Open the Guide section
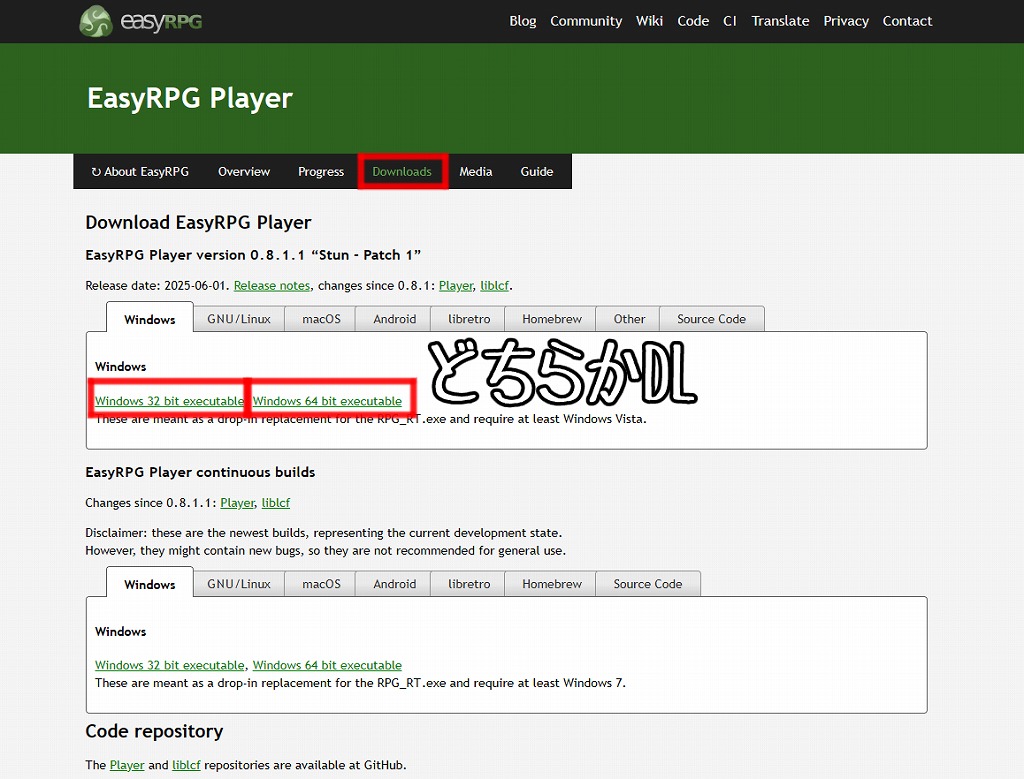Screen dimensions: 1024x779 click(537, 172)
